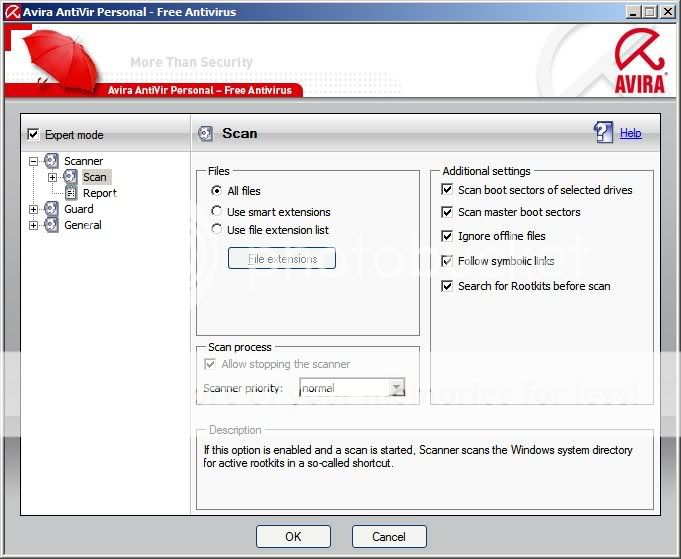
Task: Select Scanner in the settings tree
Action: click(x=83, y=161)
